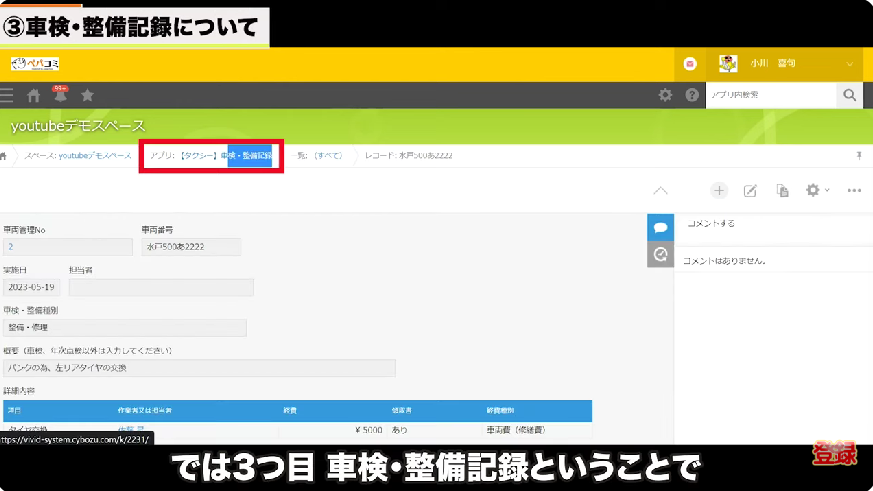Open the kintone settings gear in header
The image size is (873, 491).
coord(665,95)
